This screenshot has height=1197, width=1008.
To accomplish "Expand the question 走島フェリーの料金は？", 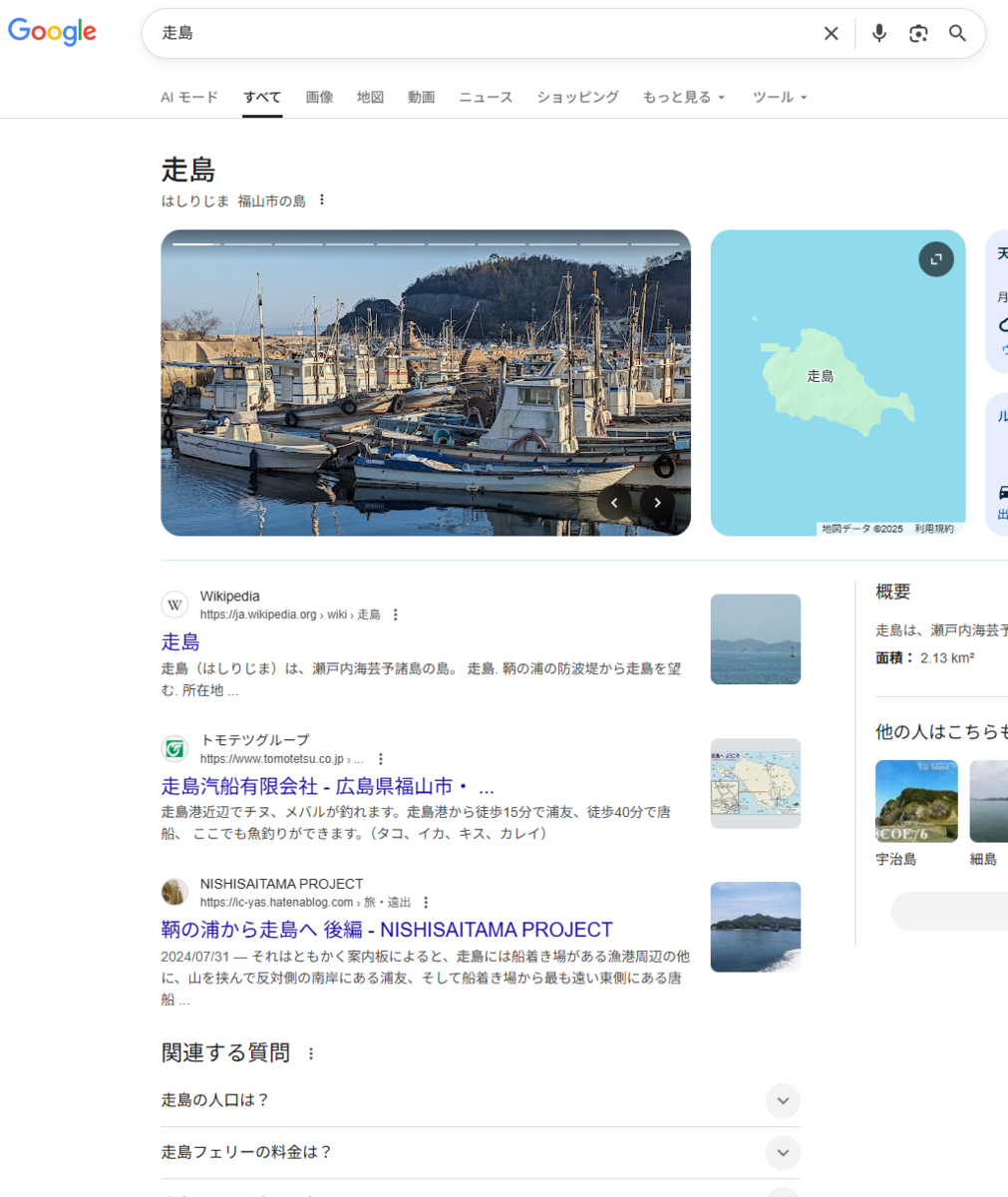I will tap(783, 1152).
